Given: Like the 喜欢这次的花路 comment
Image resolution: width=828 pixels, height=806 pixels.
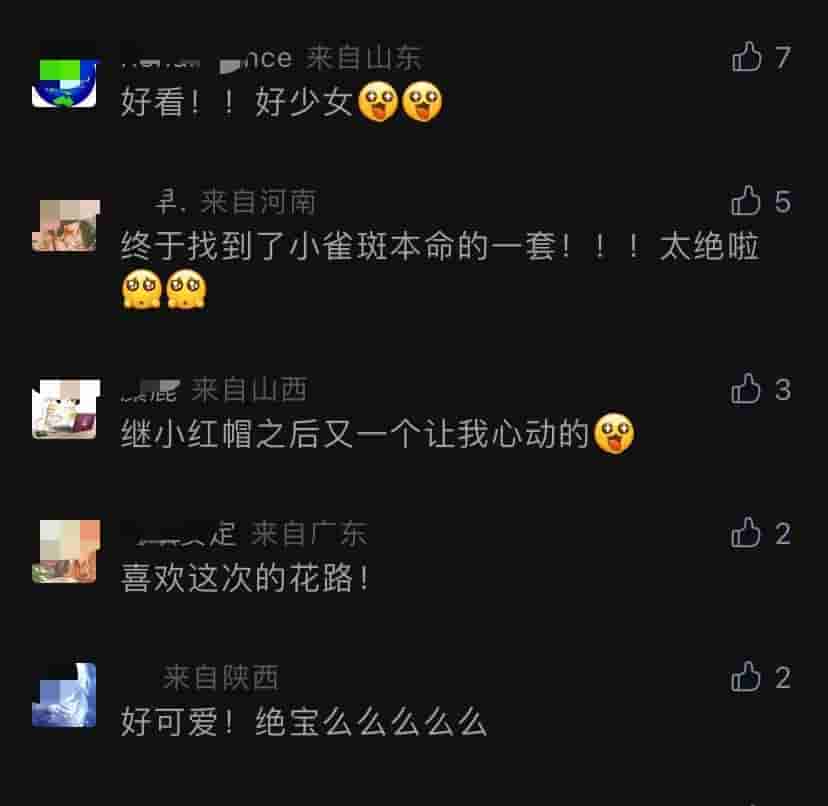Looking at the screenshot, I should pos(746,532).
